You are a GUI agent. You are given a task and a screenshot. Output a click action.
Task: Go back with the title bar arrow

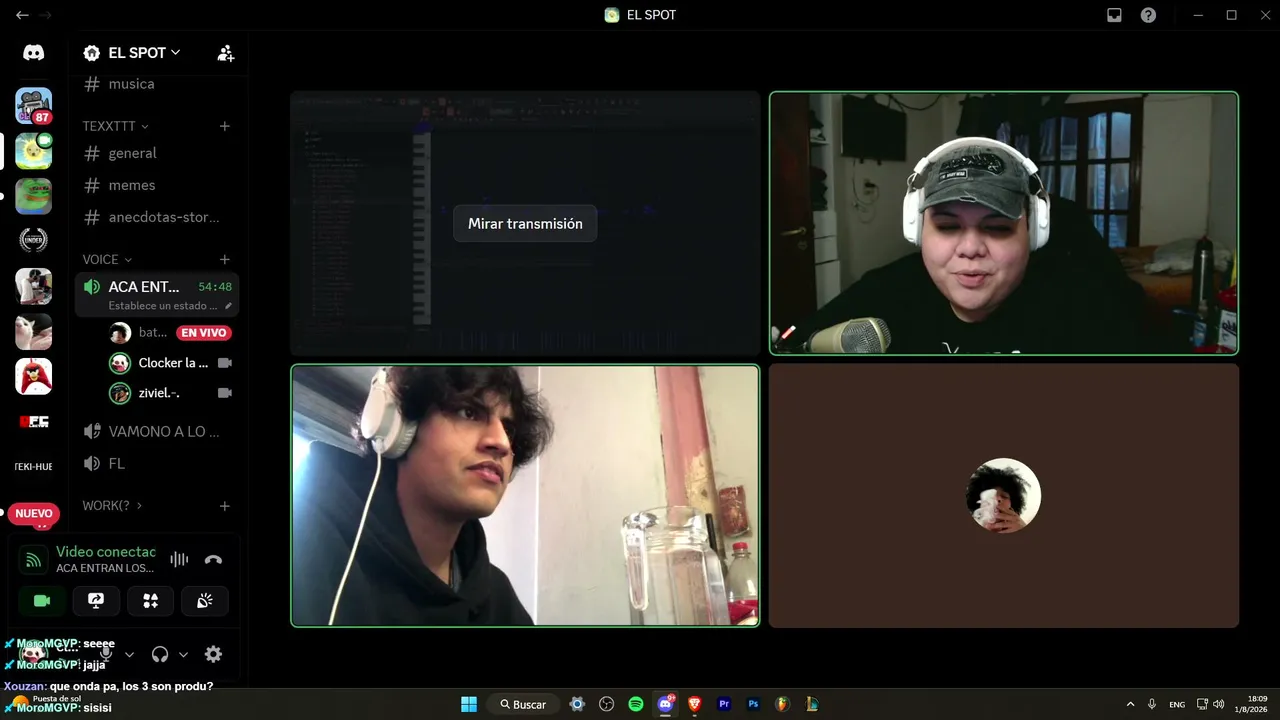click(22, 15)
